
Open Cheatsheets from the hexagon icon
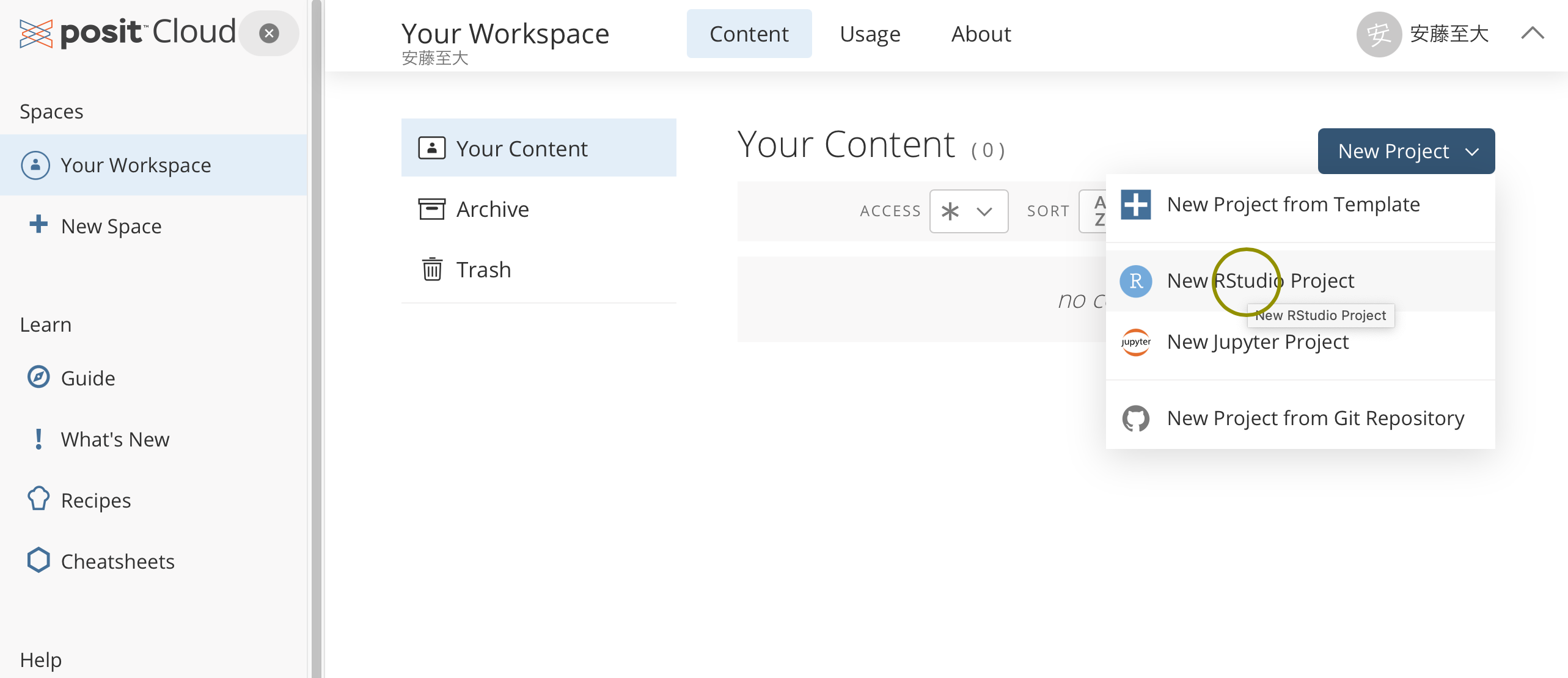pos(38,560)
